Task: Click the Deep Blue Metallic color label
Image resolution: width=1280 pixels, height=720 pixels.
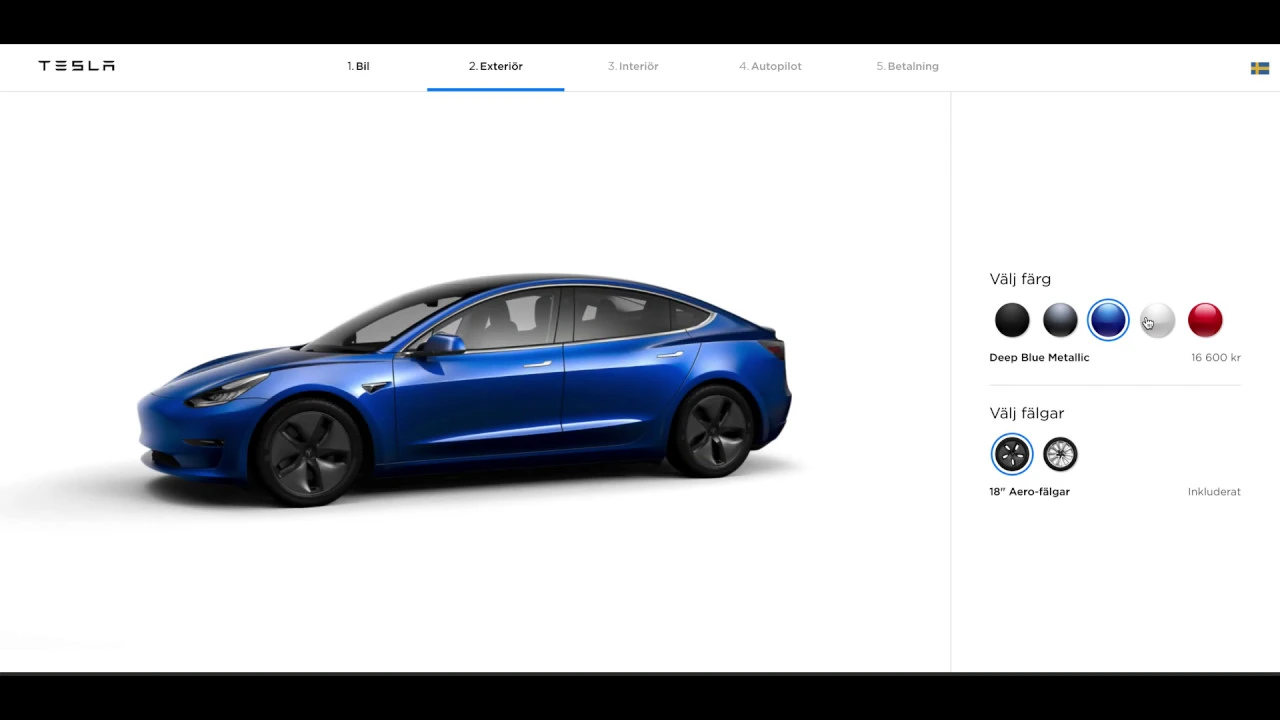Action: [x=1039, y=357]
